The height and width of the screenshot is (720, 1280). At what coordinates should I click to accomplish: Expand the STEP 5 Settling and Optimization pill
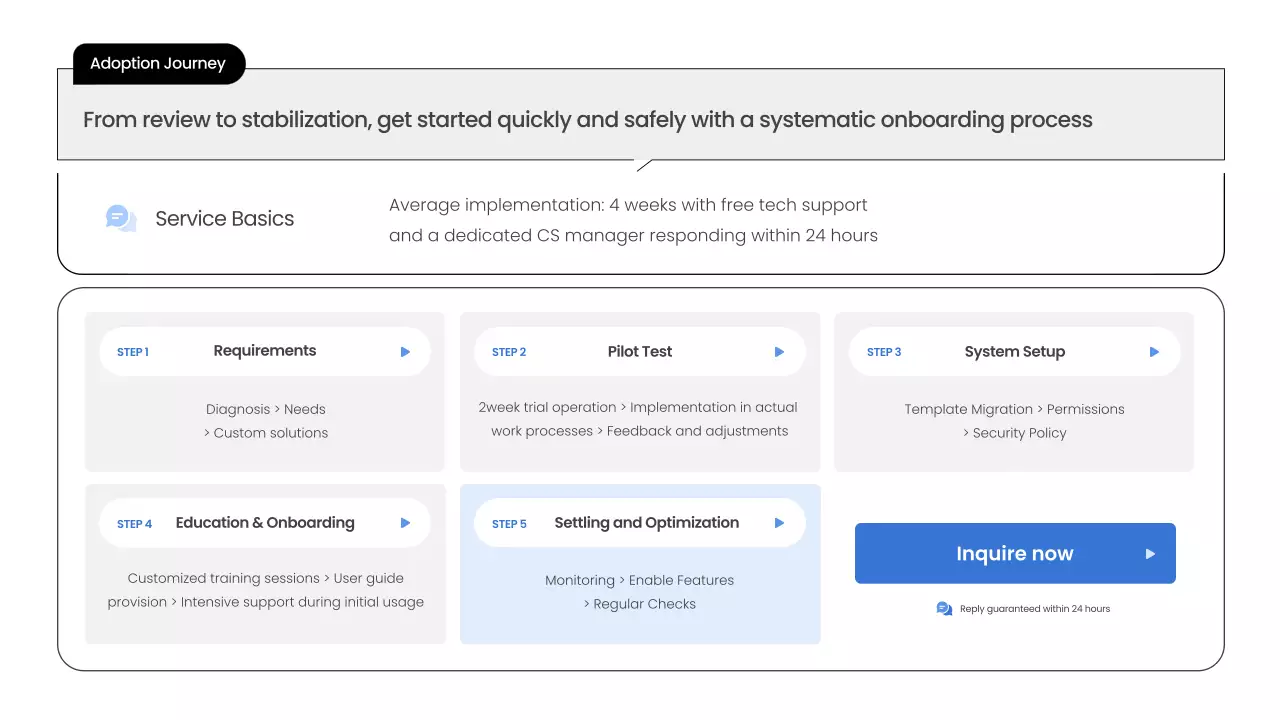639,523
